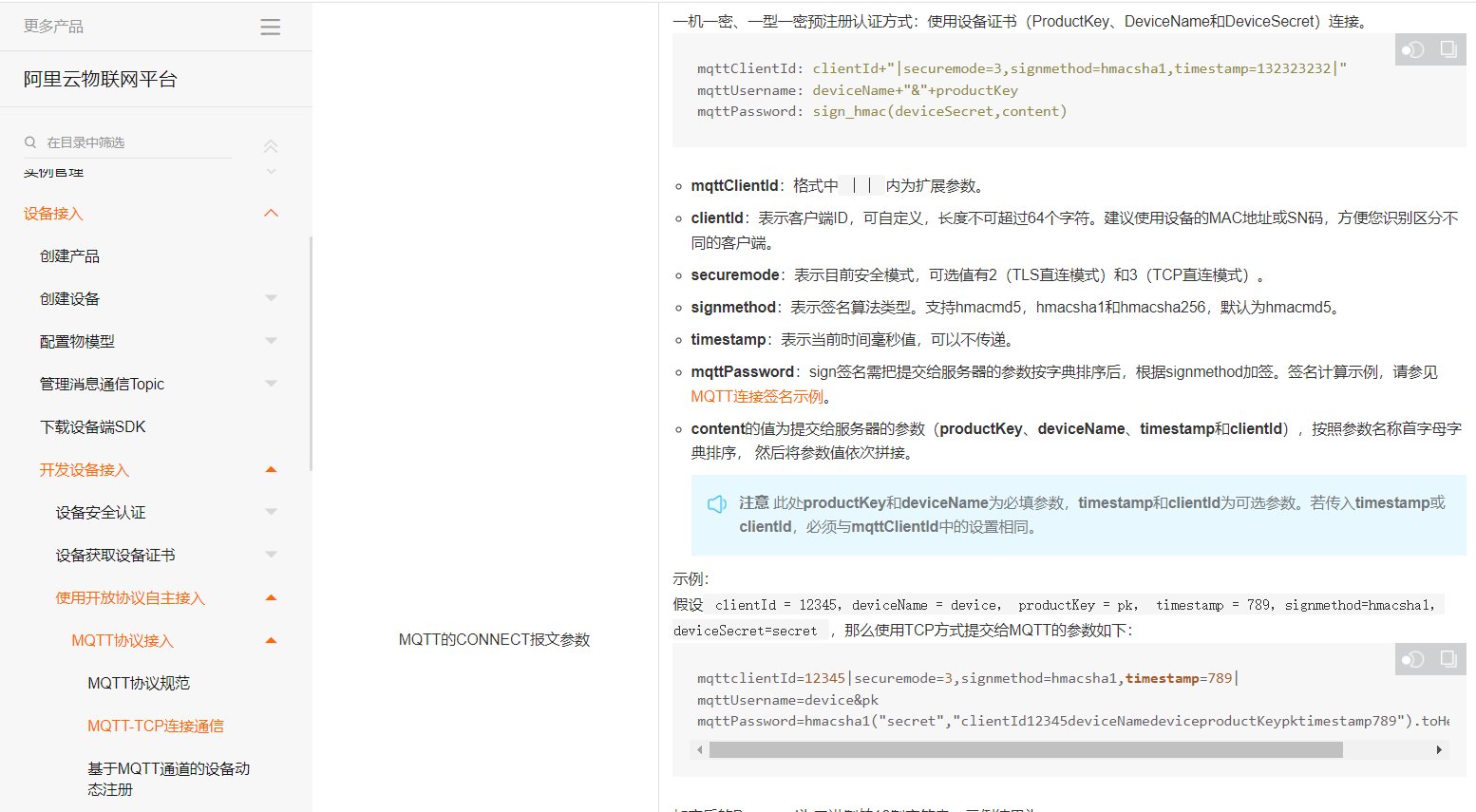Select 使用开放协议自主接入 in the sidebar
Image resolution: width=1476 pixels, height=812 pixels.
tap(130, 598)
